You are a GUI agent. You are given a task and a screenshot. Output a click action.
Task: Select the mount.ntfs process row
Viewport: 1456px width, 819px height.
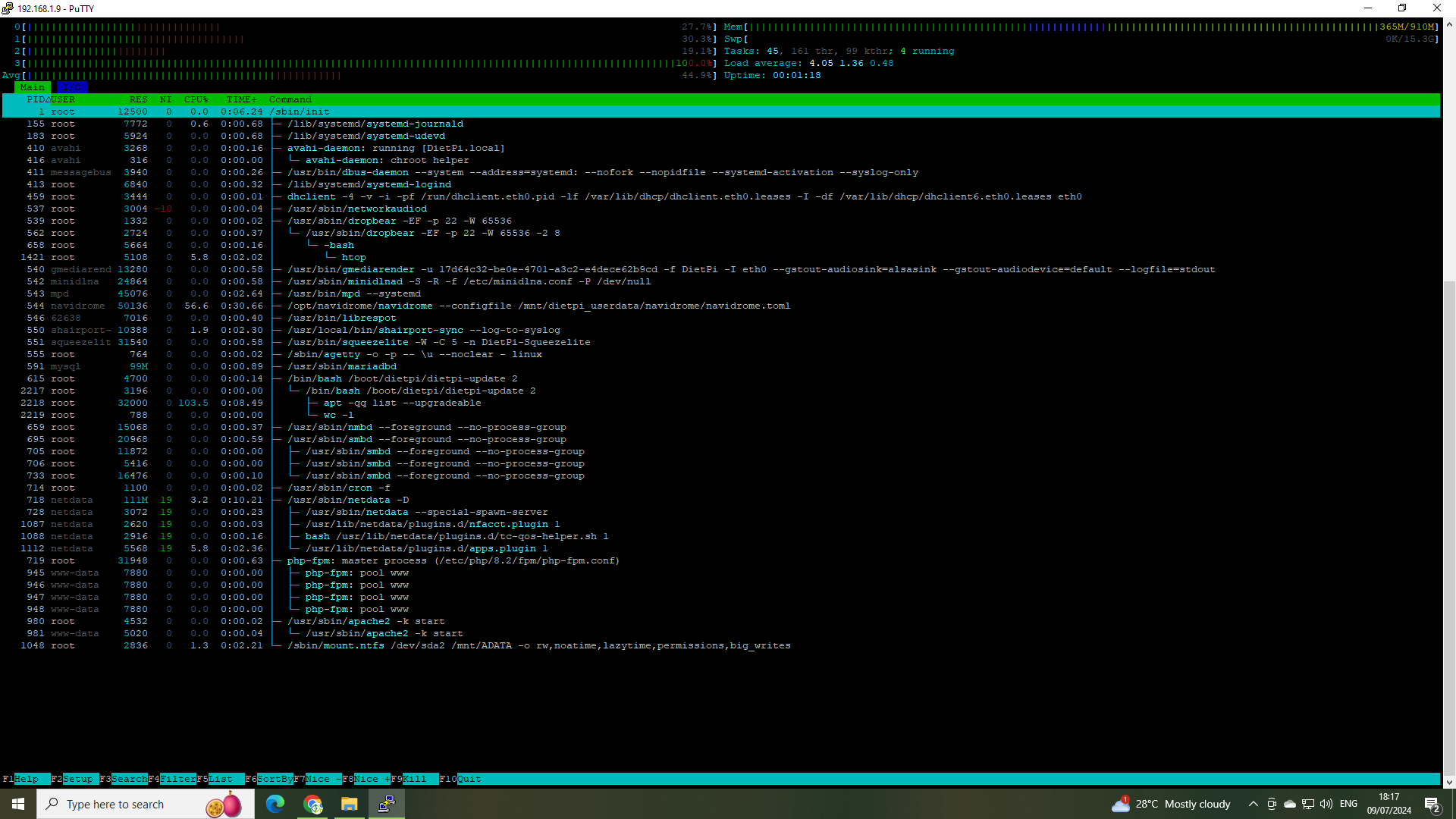tap(720, 645)
